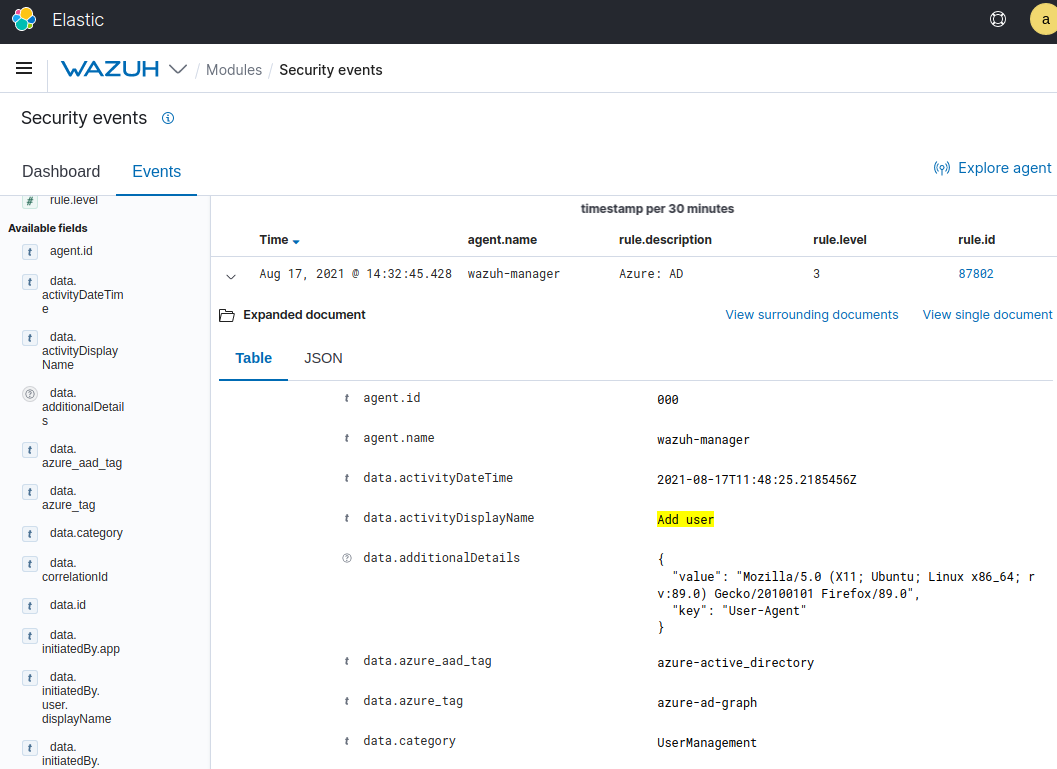The width and height of the screenshot is (1057, 769).
Task: Click the Wazuh logo
Action: [112, 69]
